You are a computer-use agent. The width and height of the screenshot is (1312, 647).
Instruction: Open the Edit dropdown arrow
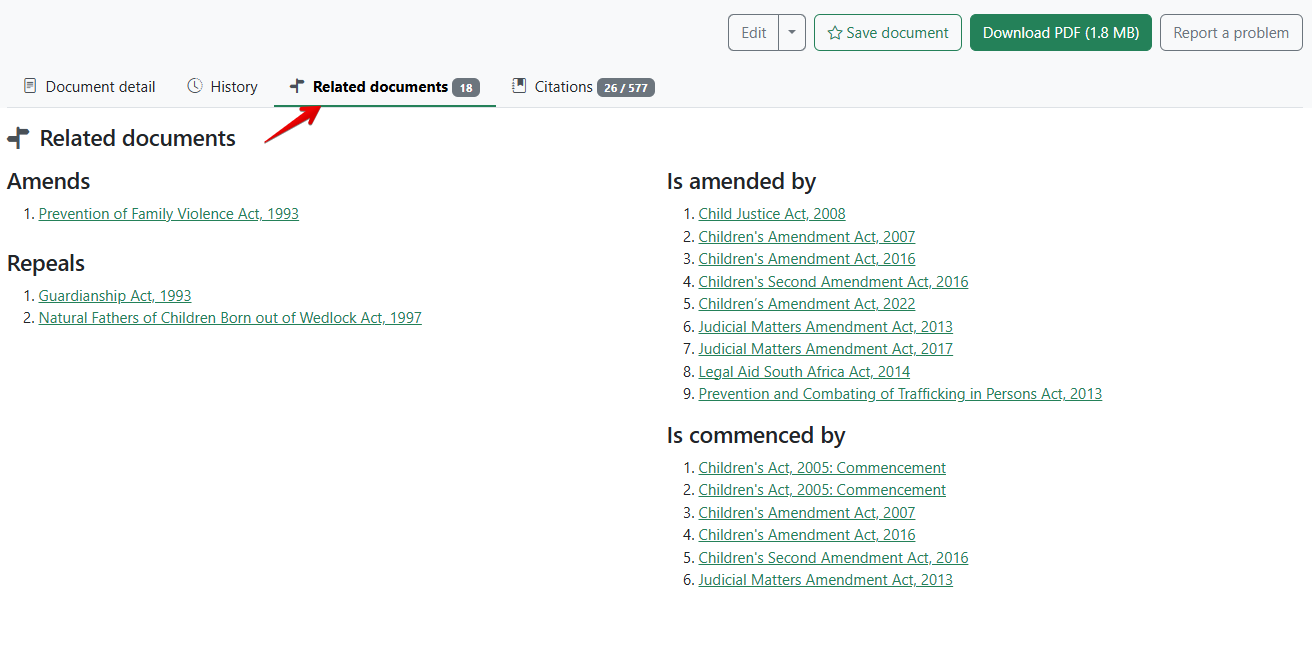(791, 33)
